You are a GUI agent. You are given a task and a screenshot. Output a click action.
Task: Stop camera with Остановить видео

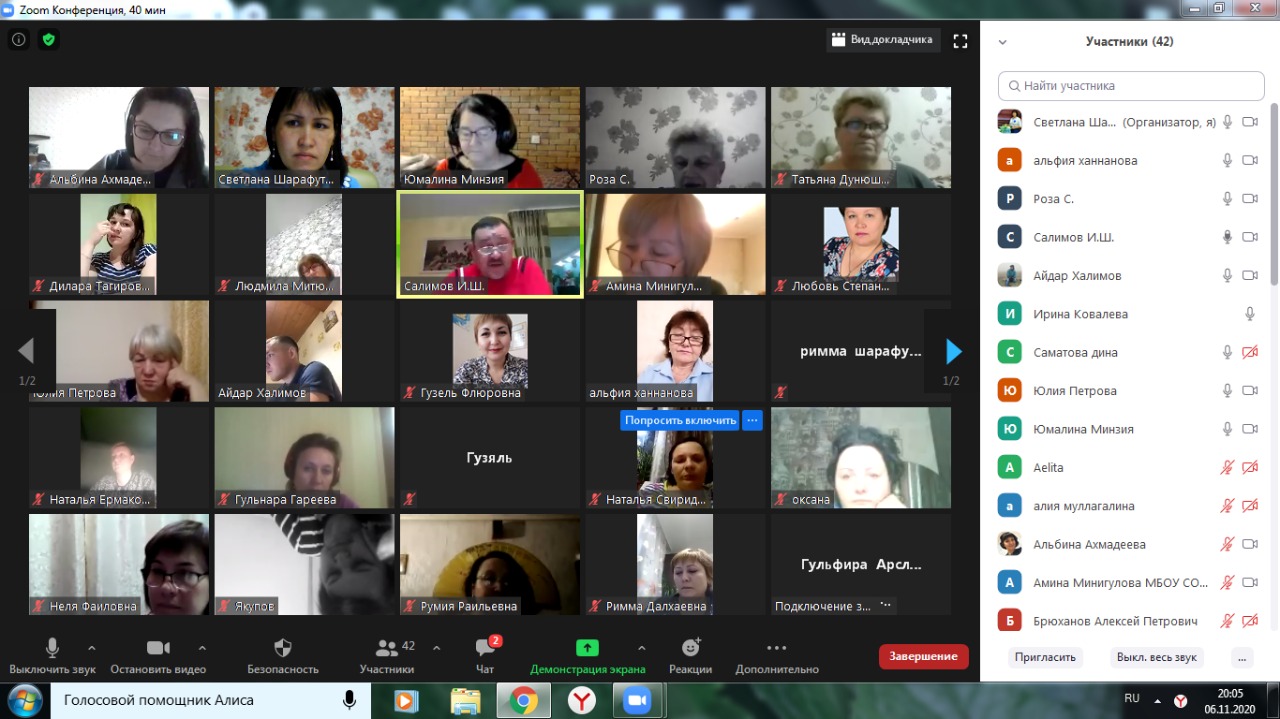point(158,648)
